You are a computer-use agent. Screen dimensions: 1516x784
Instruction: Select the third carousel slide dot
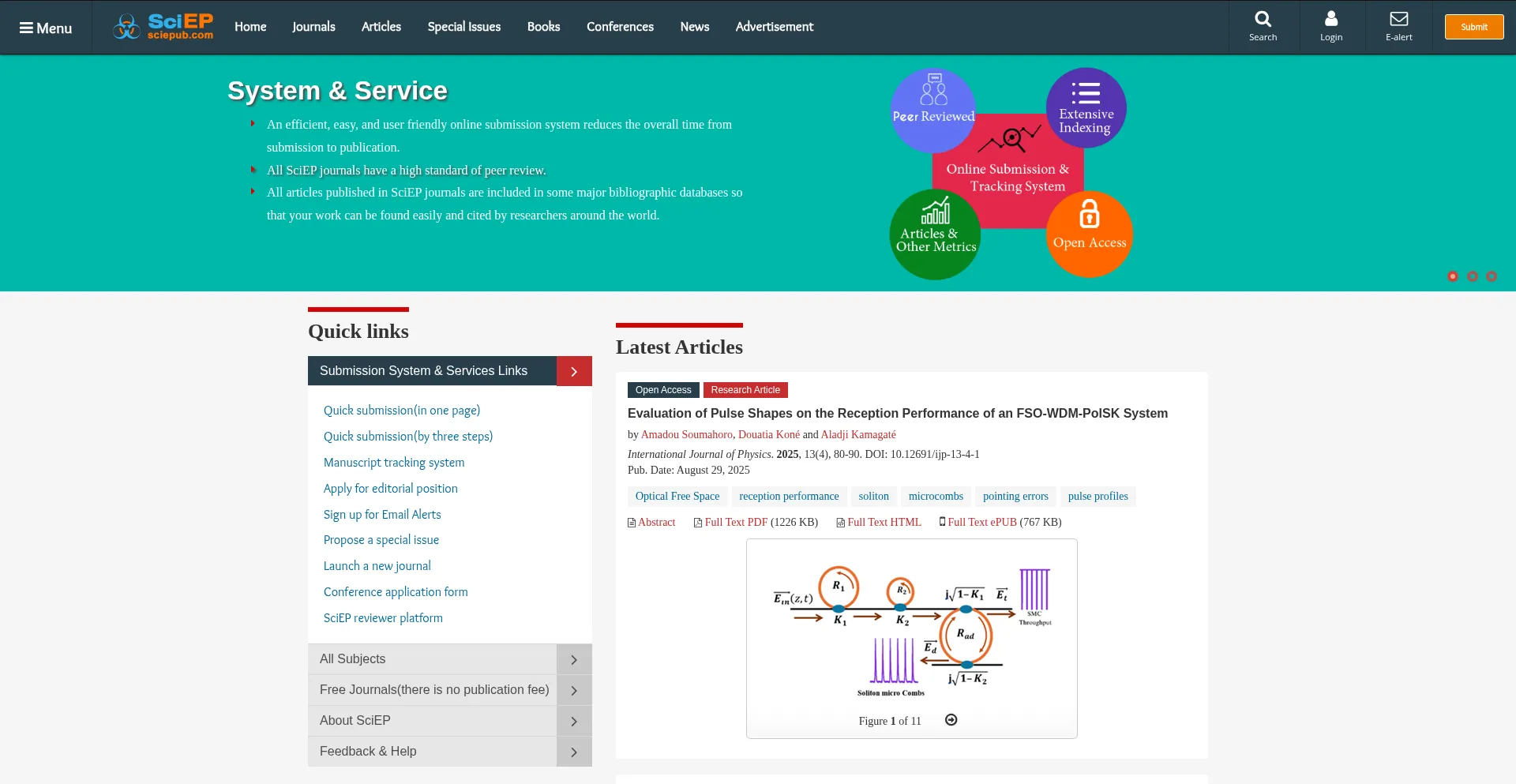(1491, 276)
